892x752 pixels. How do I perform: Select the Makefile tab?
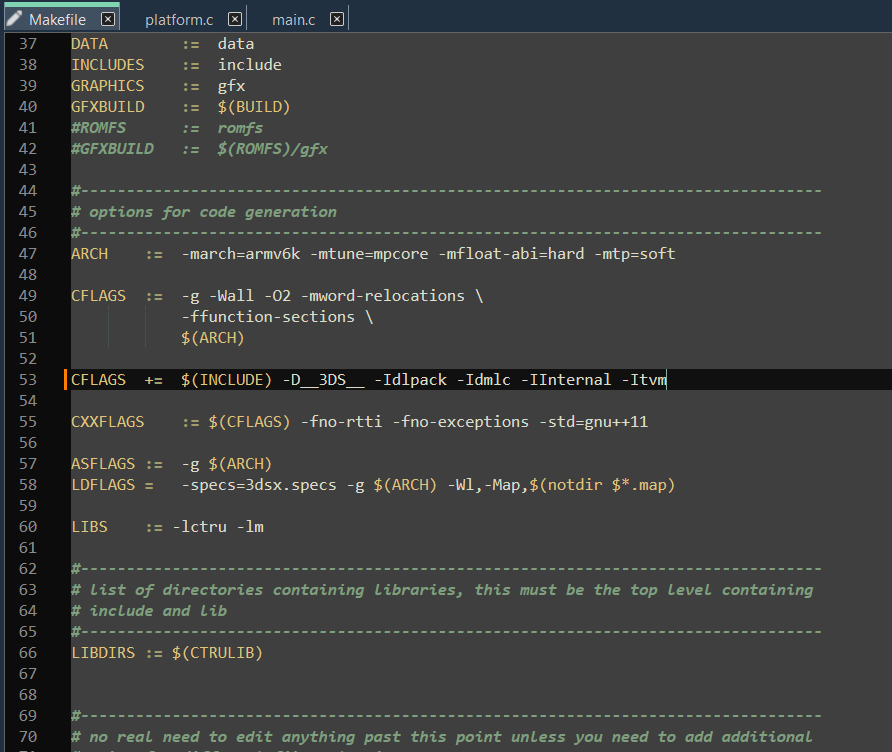tap(57, 20)
